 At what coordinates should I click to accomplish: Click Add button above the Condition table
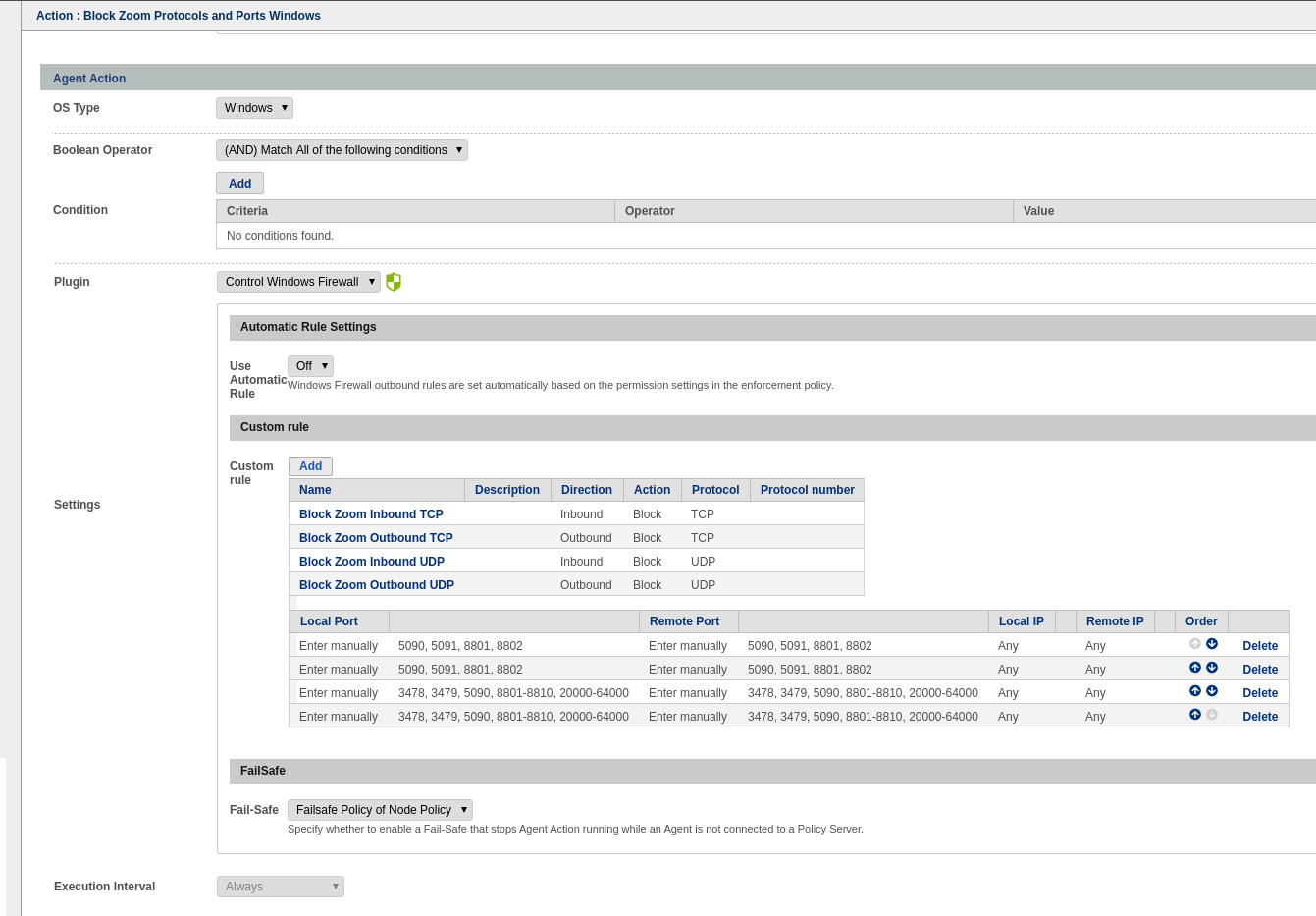(x=239, y=184)
